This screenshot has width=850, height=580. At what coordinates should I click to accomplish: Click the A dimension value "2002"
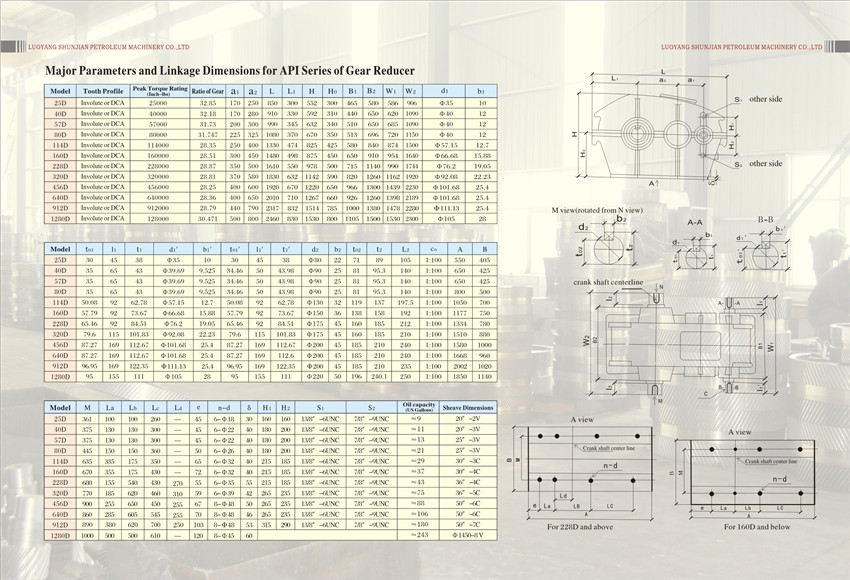pos(460,366)
